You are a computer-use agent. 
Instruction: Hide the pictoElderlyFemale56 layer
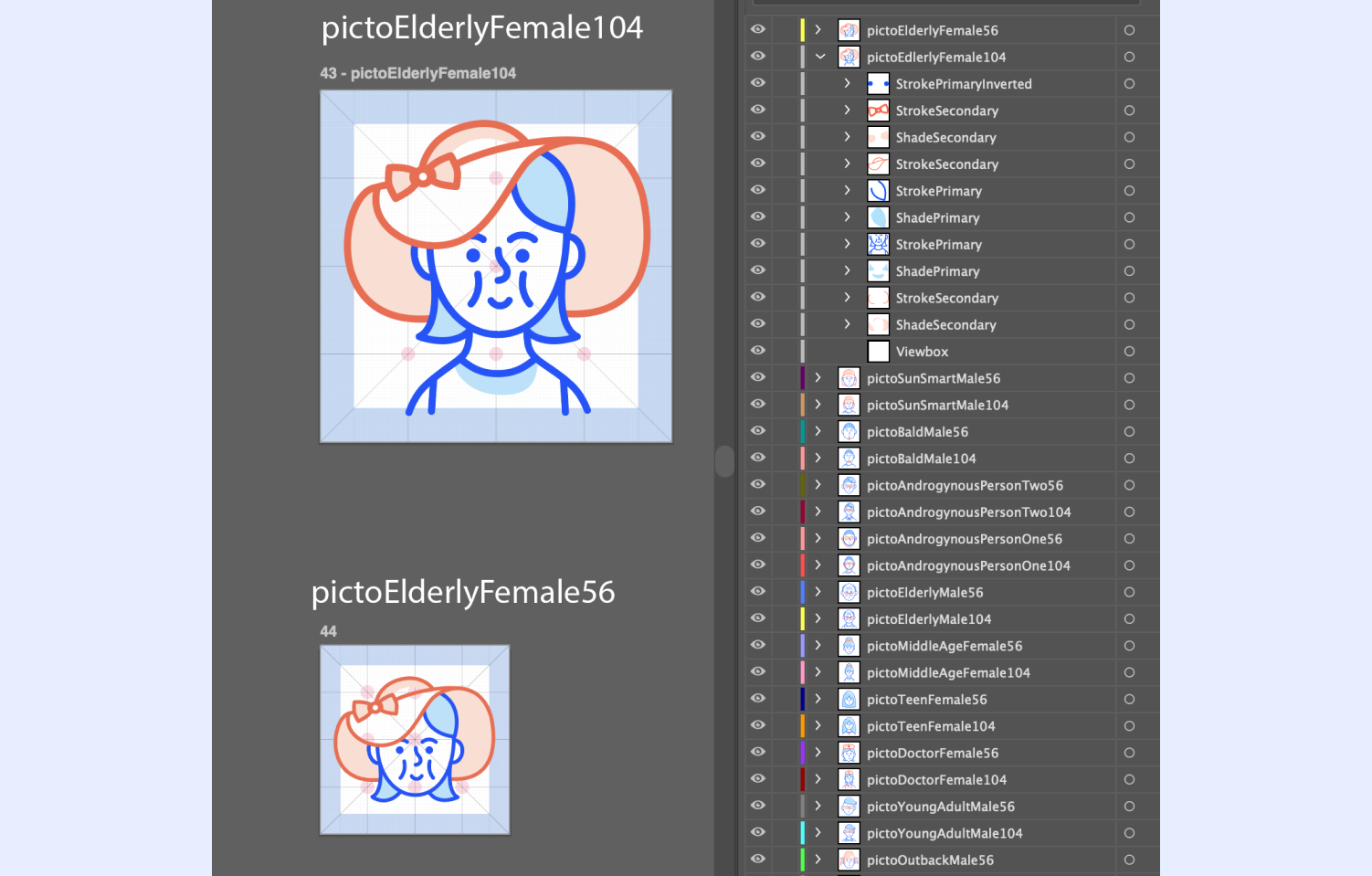(757, 28)
